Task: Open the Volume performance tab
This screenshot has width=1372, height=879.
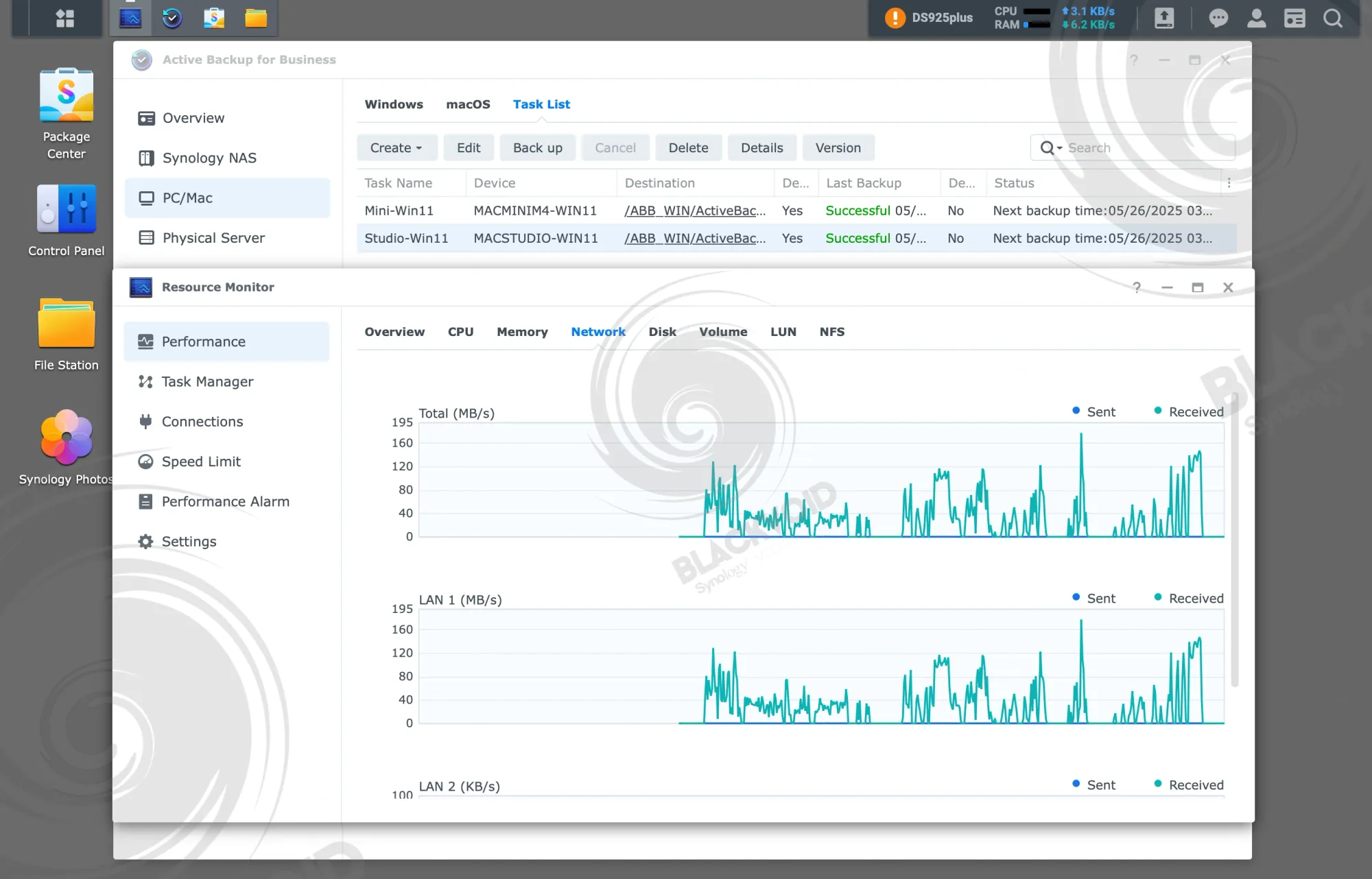Action: coord(723,332)
